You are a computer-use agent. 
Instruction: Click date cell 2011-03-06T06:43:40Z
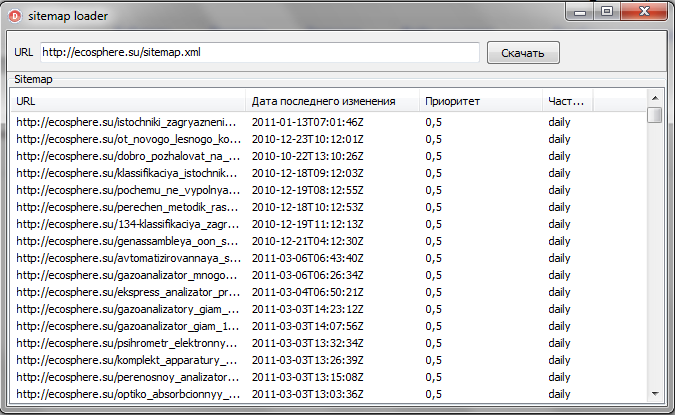pos(307,258)
